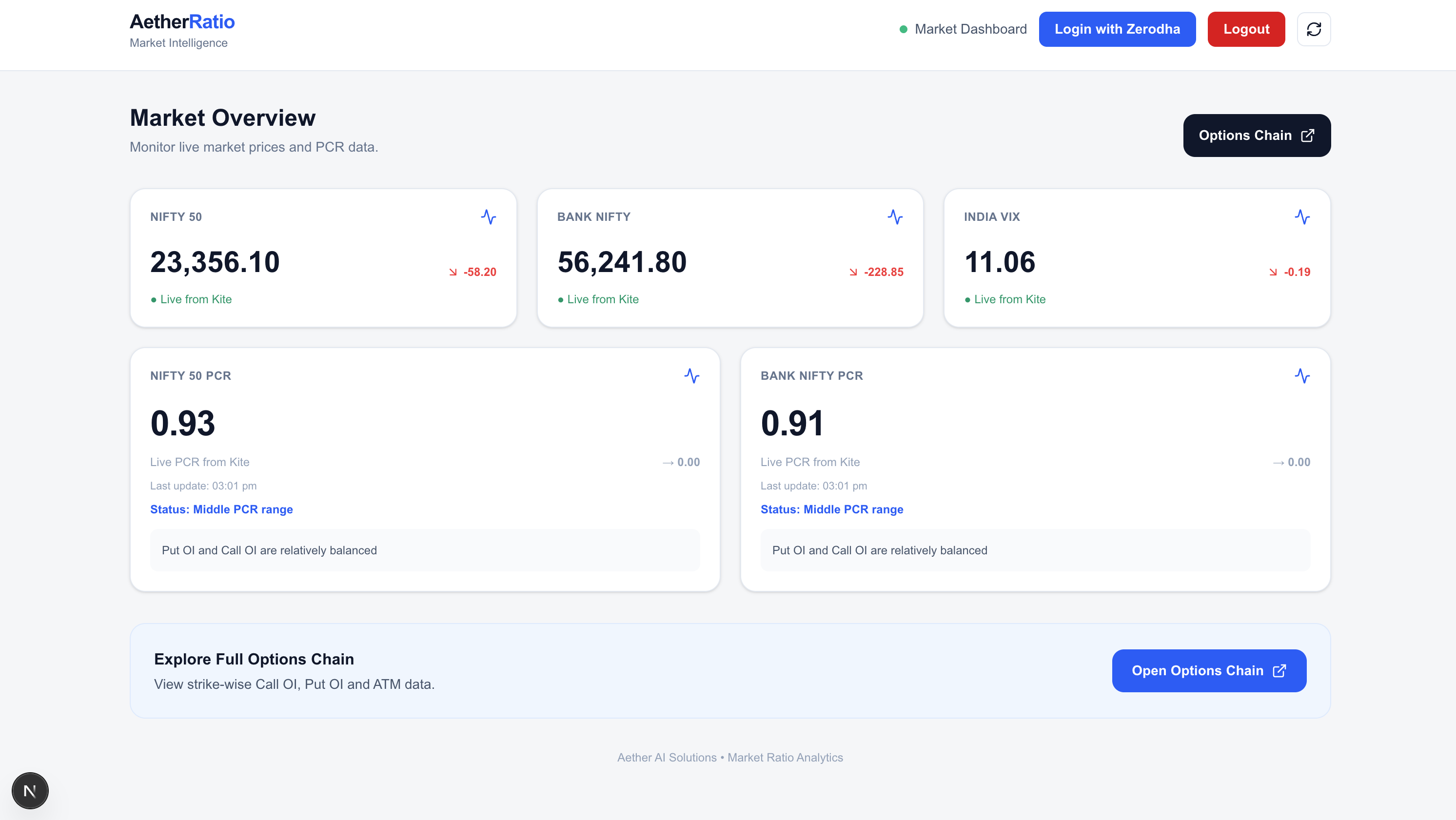Click View strike-wise Call OI description text
This screenshot has height=820, width=1456.
(295, 685)
